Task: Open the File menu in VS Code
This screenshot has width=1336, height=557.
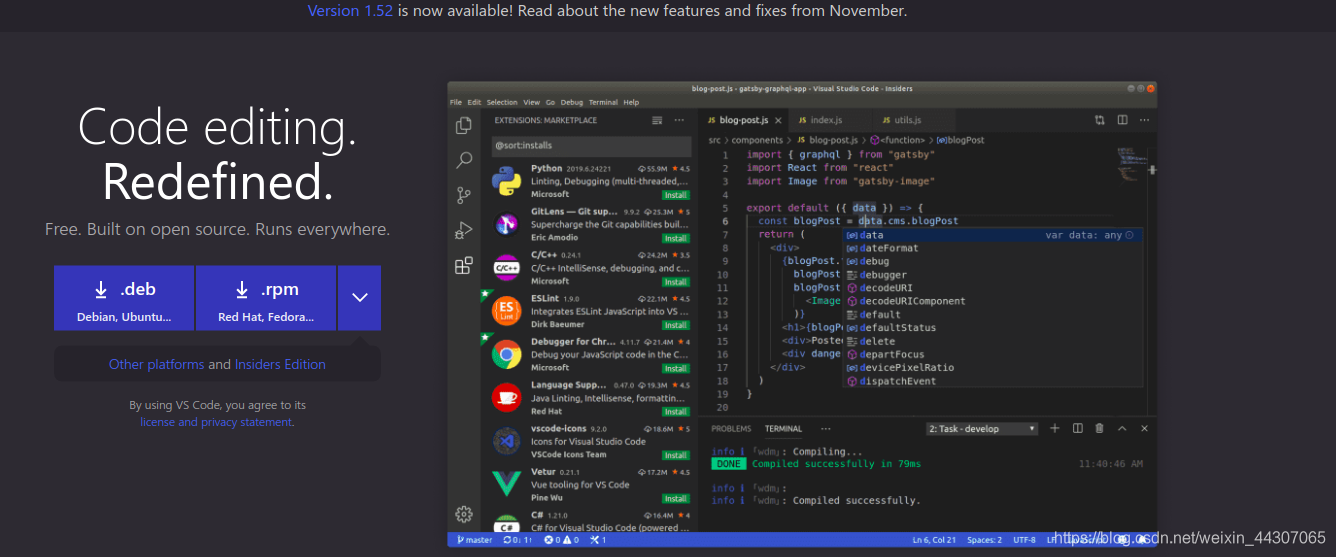Action: pos(456,102)
